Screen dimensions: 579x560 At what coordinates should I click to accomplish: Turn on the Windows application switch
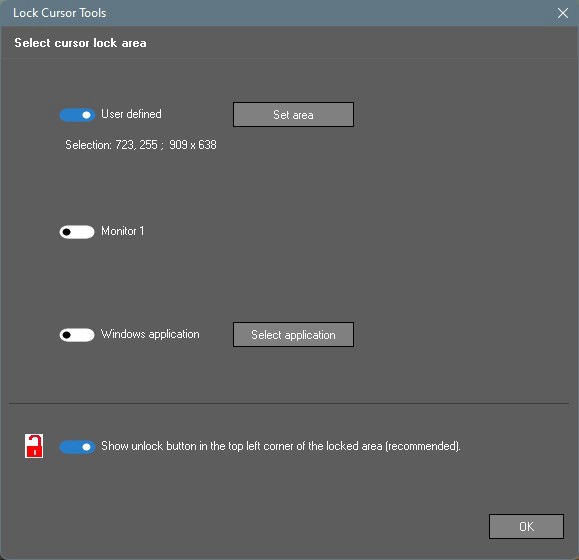pos(77,335)
